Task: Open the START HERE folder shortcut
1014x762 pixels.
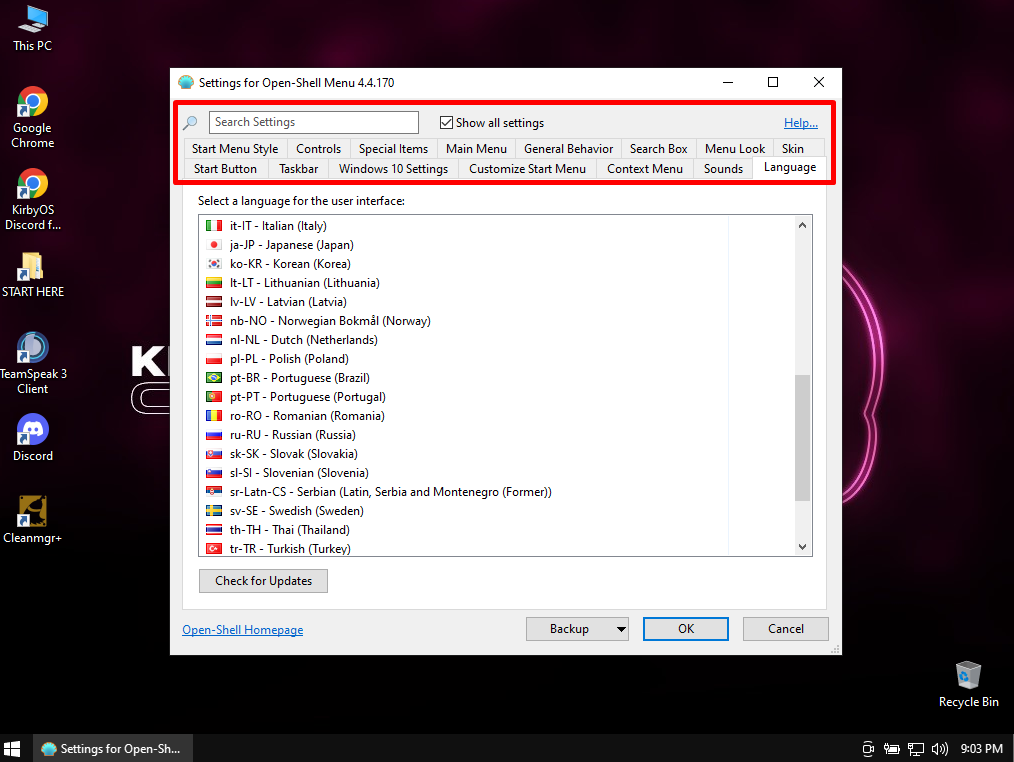Action: pos(32,275)
